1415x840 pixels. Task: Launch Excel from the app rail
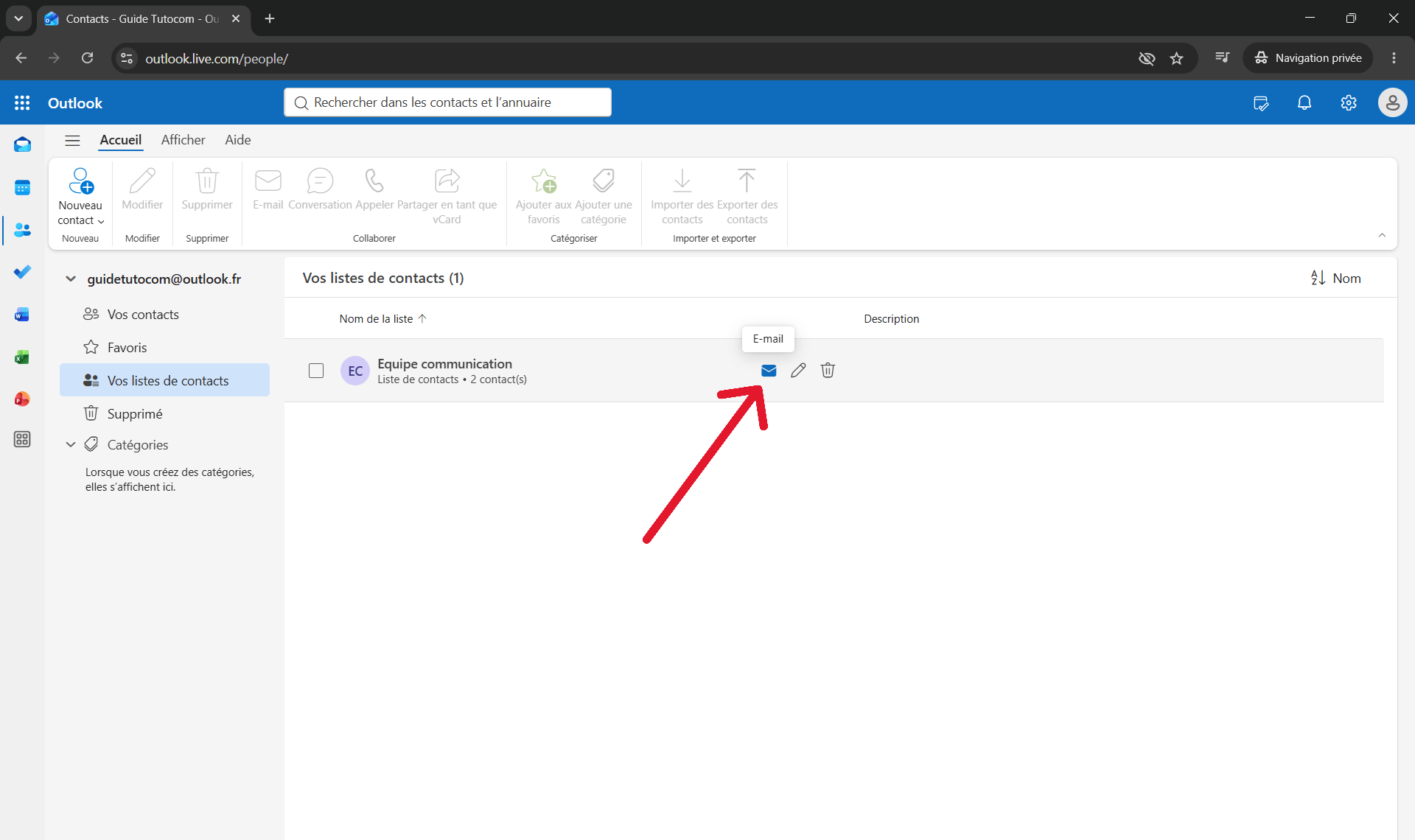(x=22, y=357)
